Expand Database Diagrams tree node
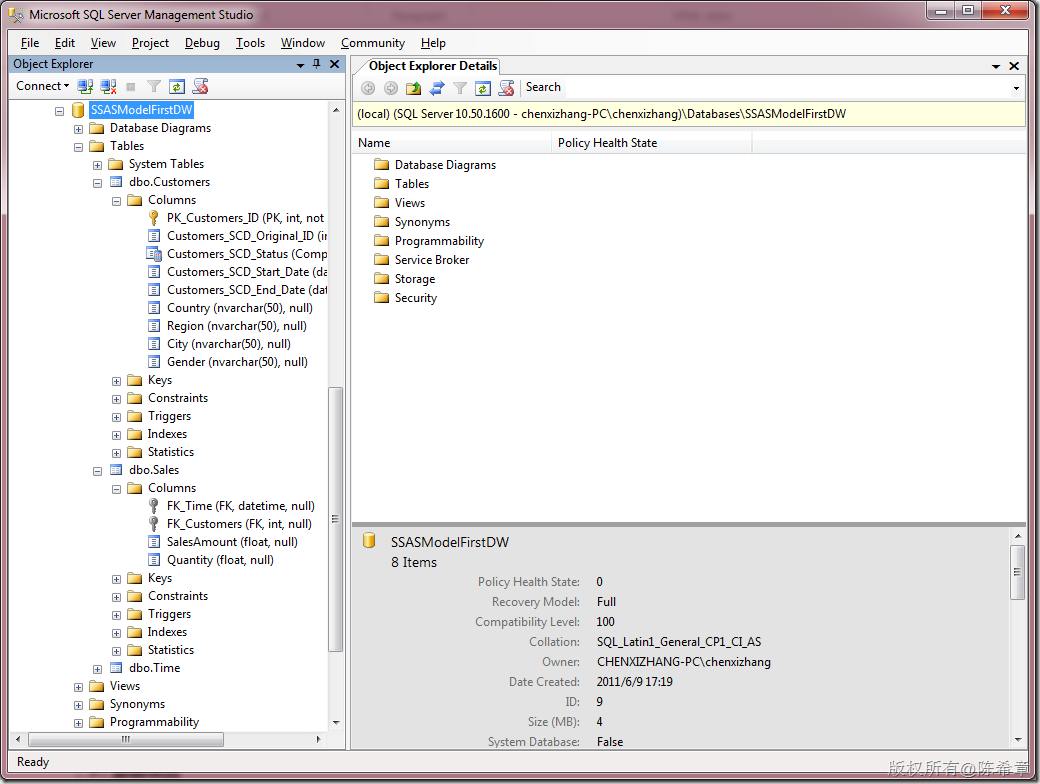 (78, 129)
